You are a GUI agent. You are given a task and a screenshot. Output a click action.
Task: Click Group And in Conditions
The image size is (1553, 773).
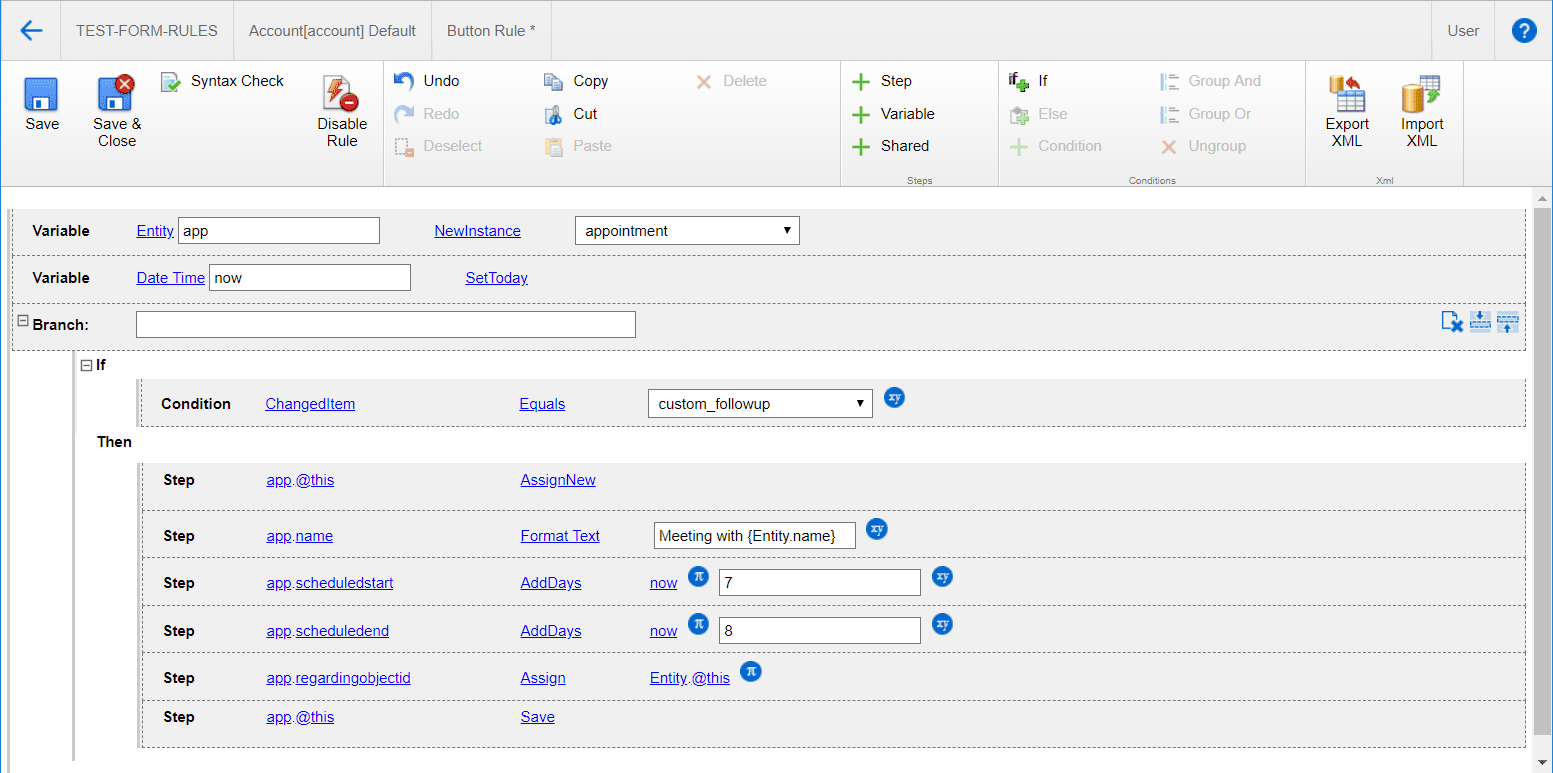click(x=1210, y=81)
